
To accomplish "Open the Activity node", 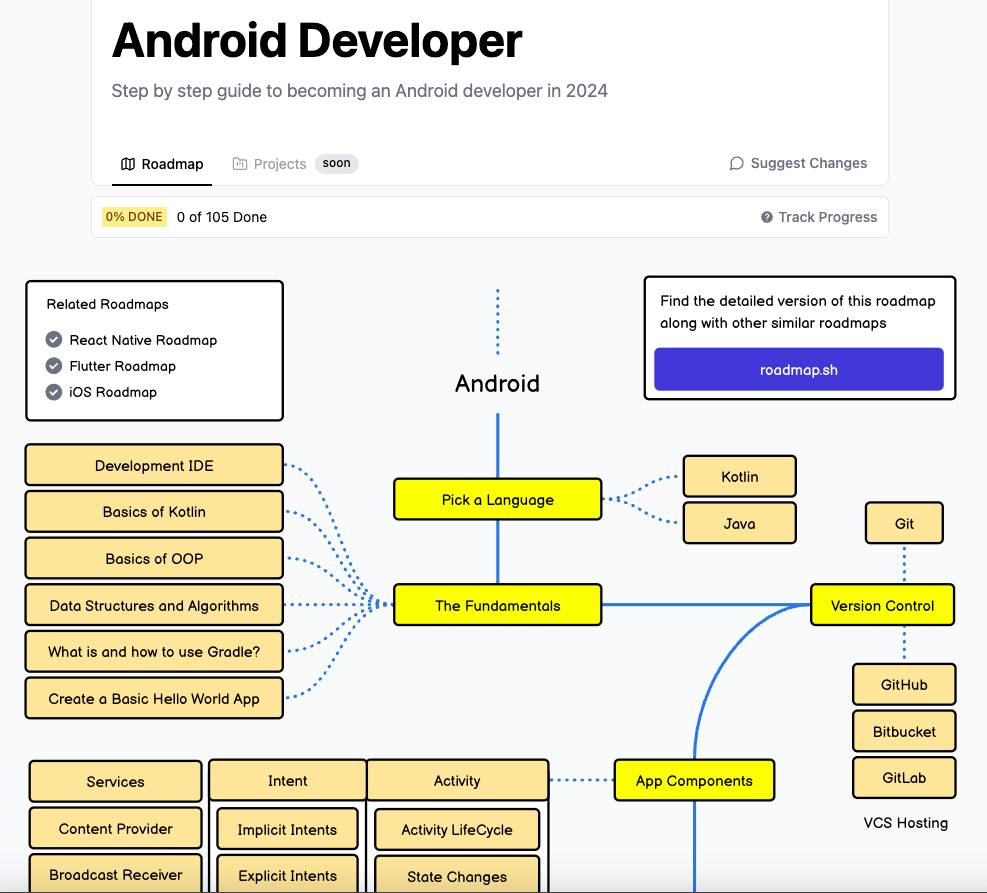I will [x=457, y=780].
